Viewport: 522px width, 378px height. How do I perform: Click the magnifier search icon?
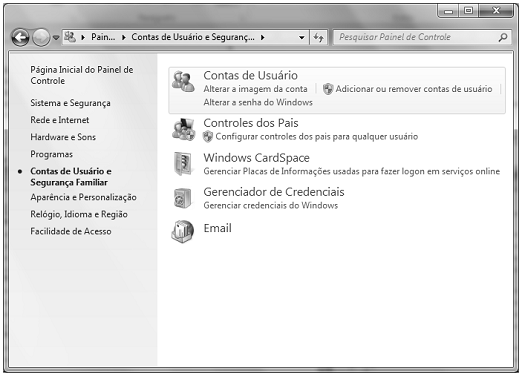tap(503, 37)
